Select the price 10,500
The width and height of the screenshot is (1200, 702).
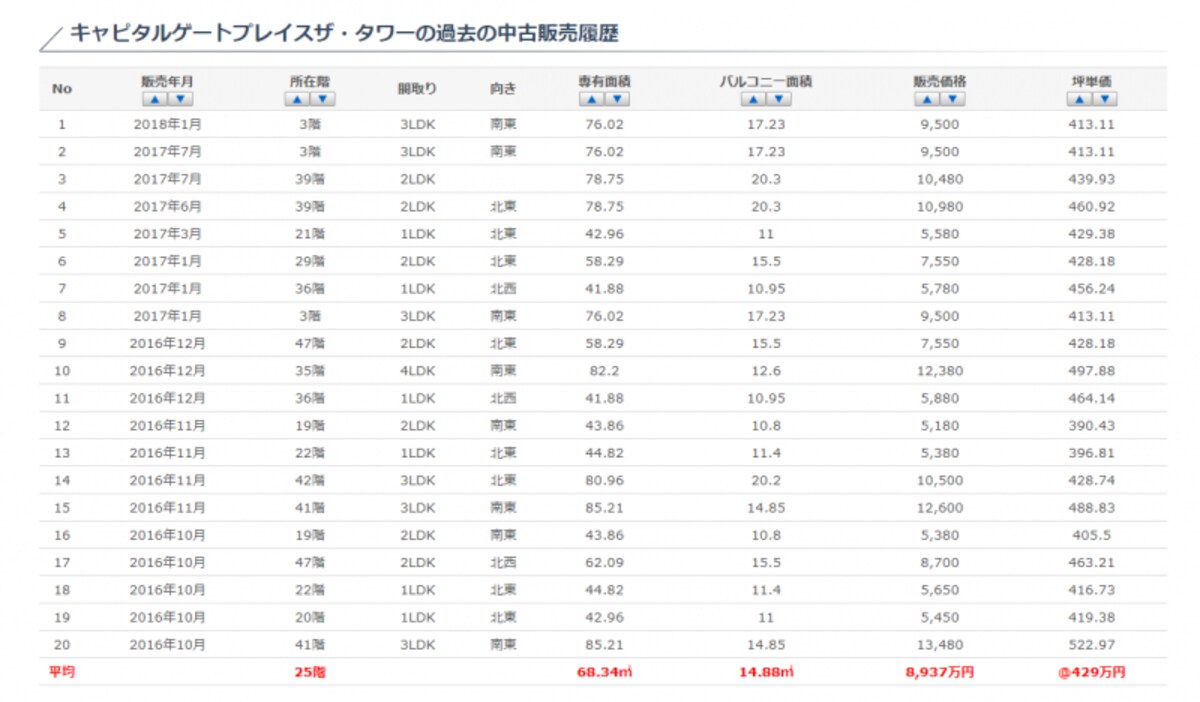click(939, 480)
